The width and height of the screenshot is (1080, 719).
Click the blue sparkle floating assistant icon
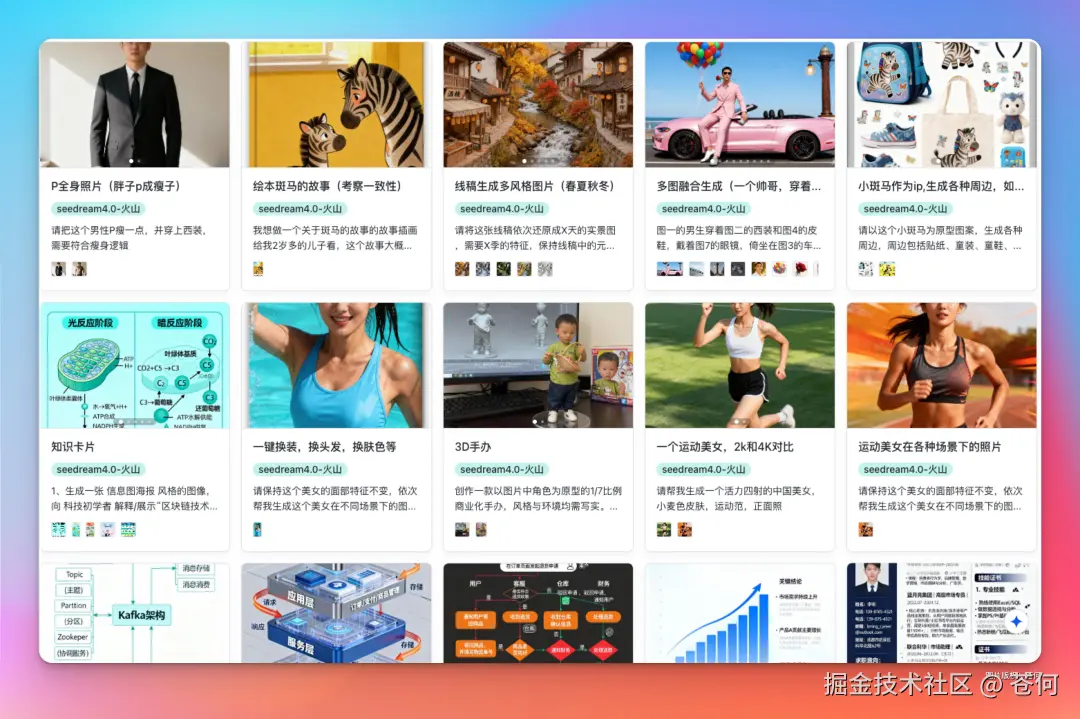(1016, 621)
